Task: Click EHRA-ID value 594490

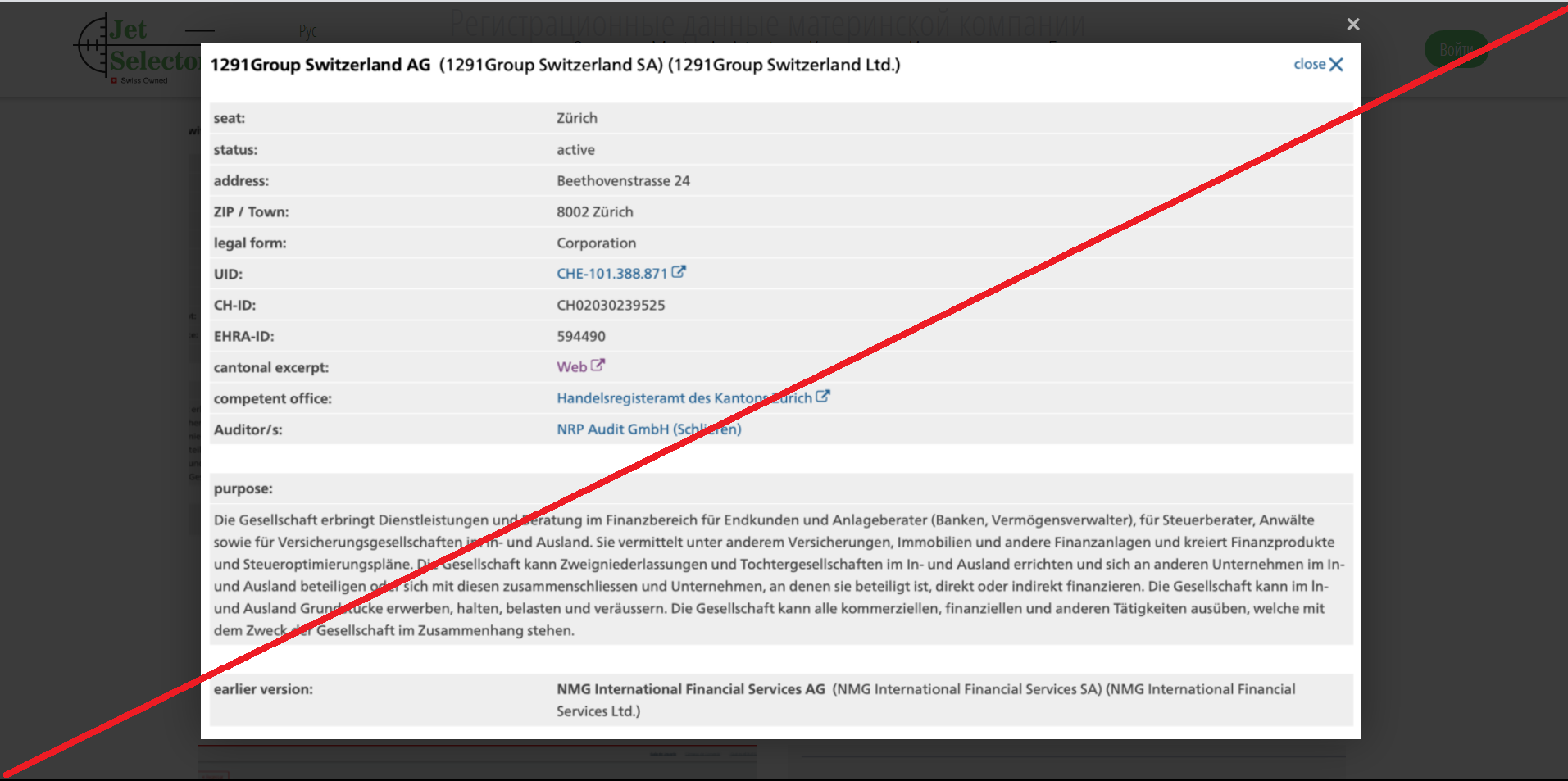Action: tap(581, 337)
